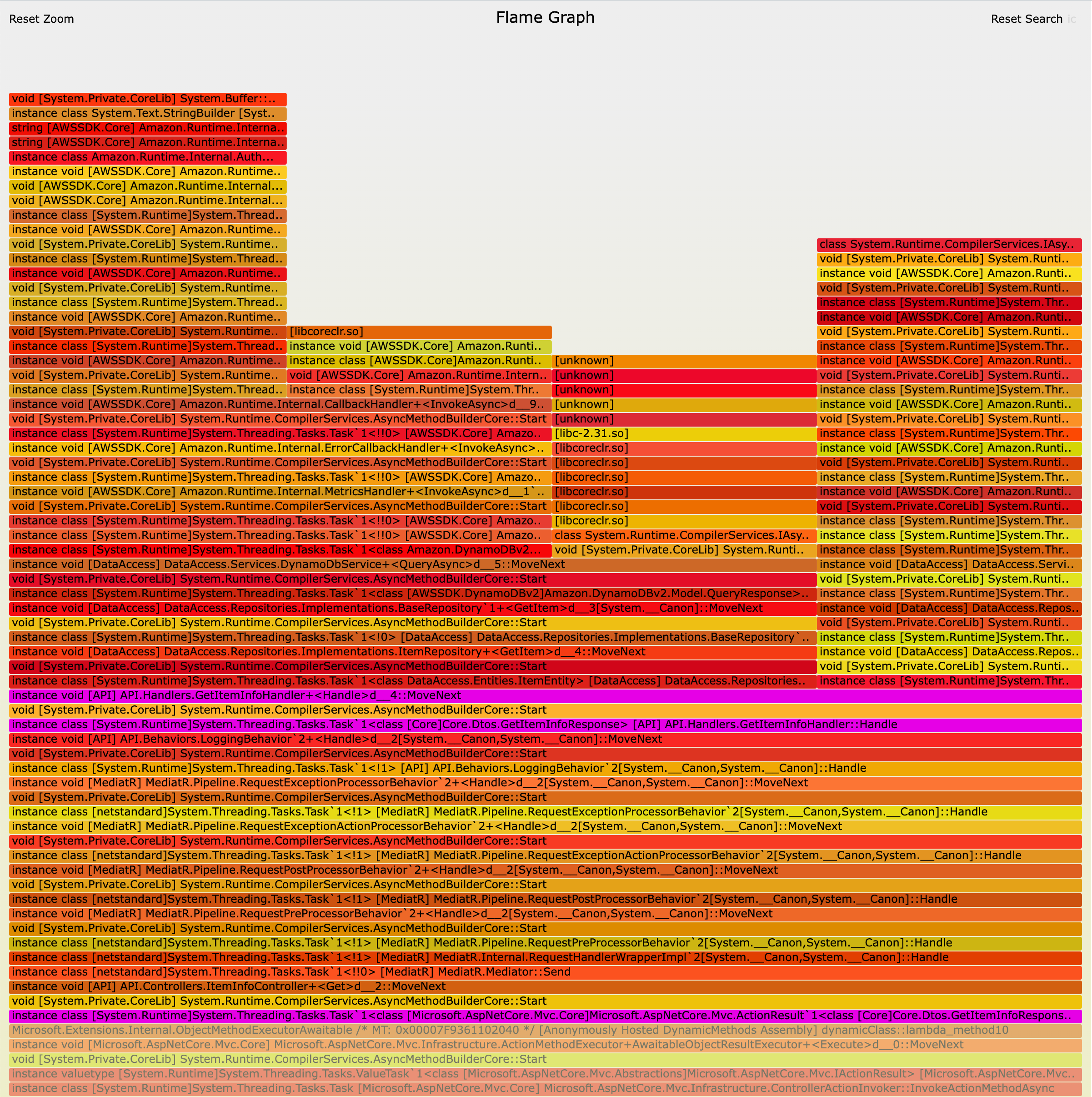Click AwaitableObjectResultExecutor+<Execute>d__0::MoveNext frame
This screenshot has width=1092, height=1097.
pos(546,1045)
